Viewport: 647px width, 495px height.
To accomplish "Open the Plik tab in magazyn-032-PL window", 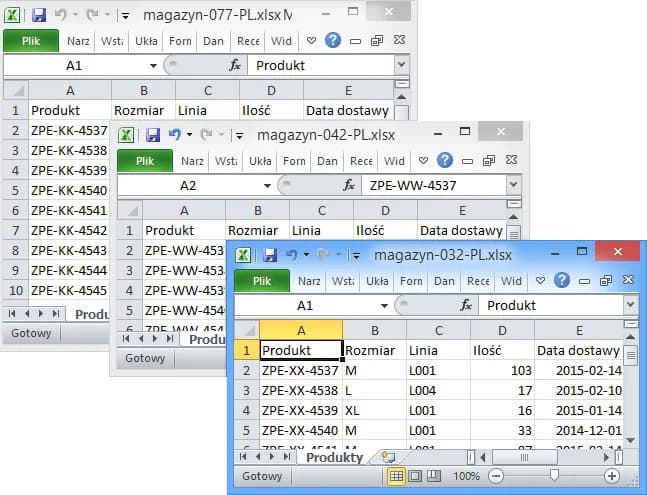I will (262, 281).
